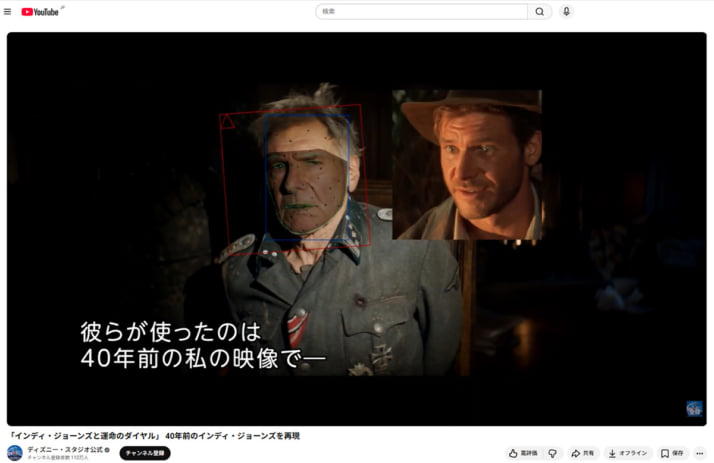
Task: Download video with オフライン button
Action: click(627, 453)
